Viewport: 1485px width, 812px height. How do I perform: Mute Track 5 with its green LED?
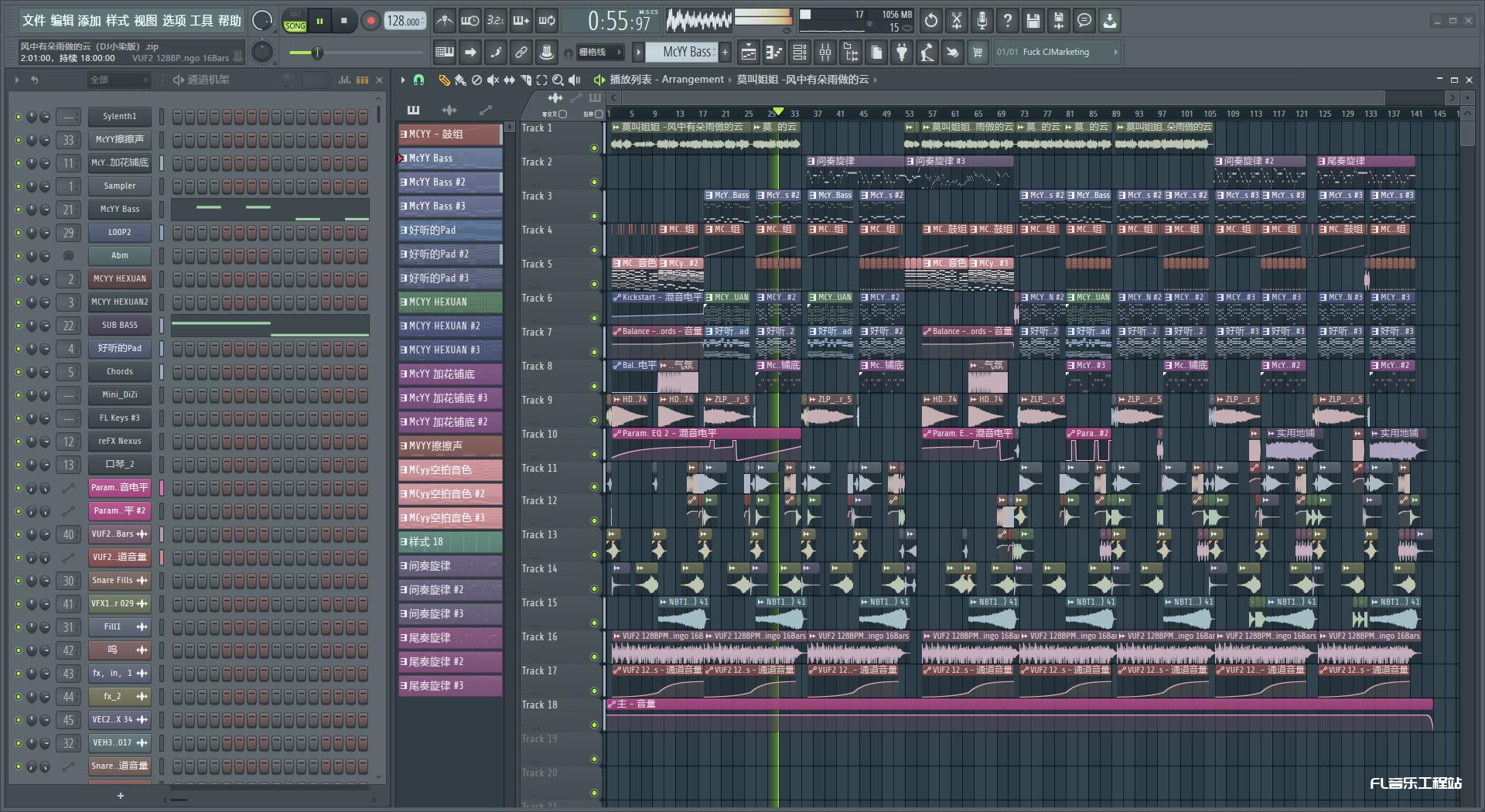tap(594, 284)
